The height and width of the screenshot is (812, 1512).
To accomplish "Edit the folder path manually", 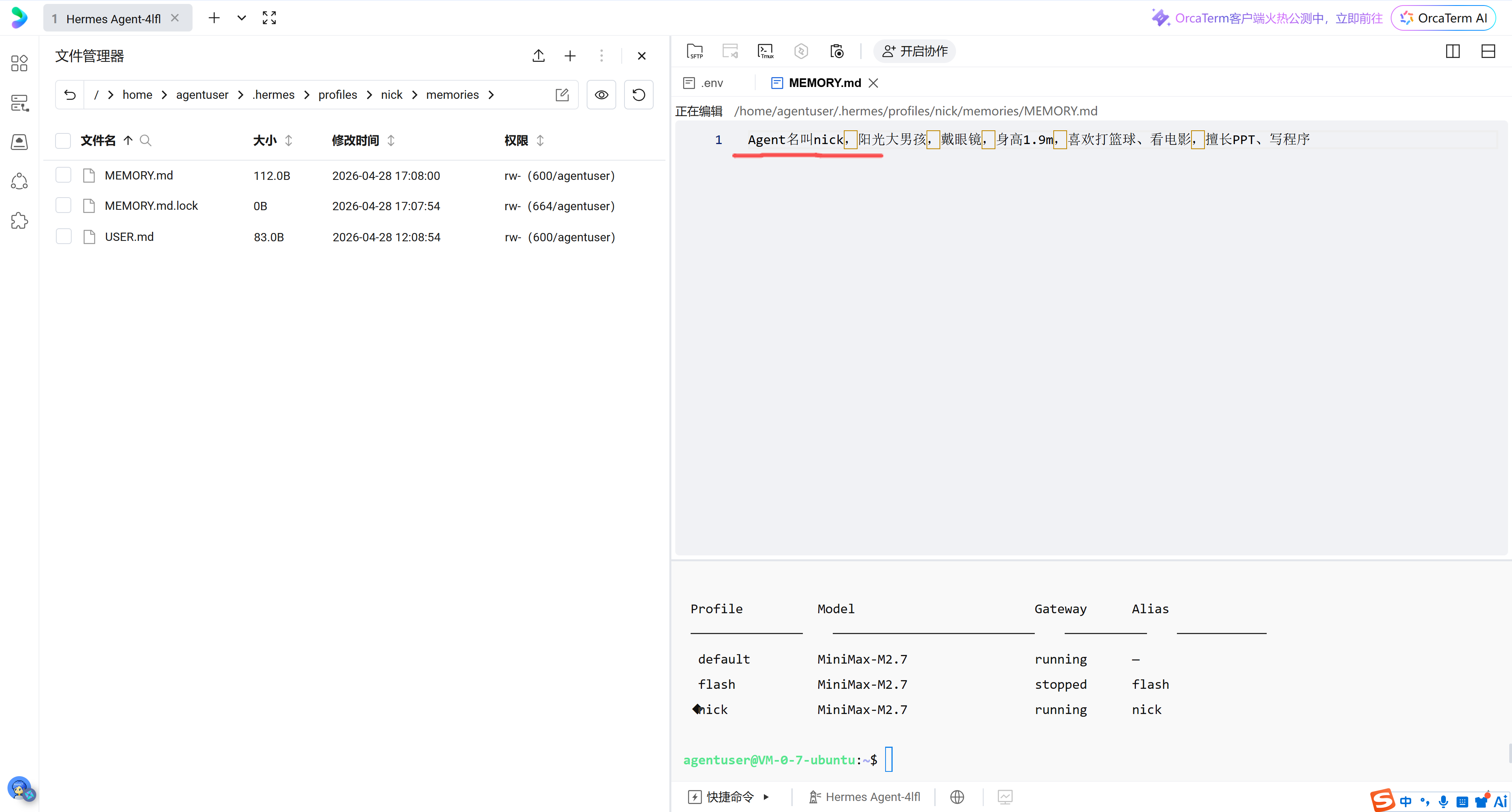I will 562,94.
